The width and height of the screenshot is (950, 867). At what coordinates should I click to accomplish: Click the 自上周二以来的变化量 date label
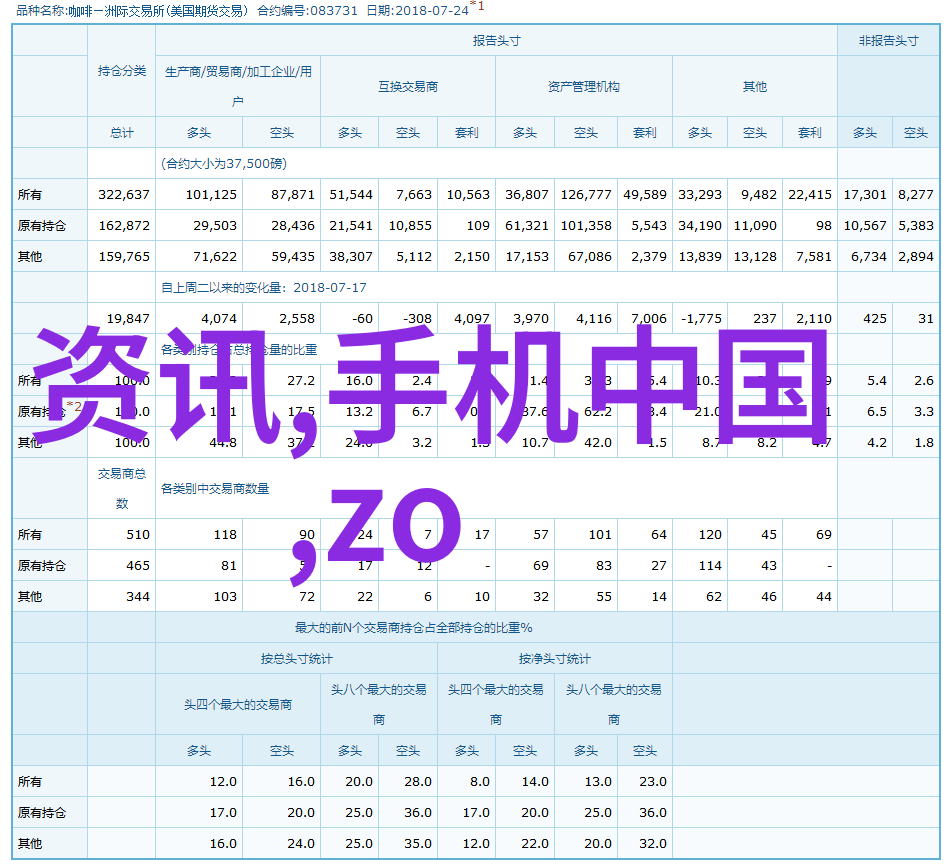pos(264,287)
